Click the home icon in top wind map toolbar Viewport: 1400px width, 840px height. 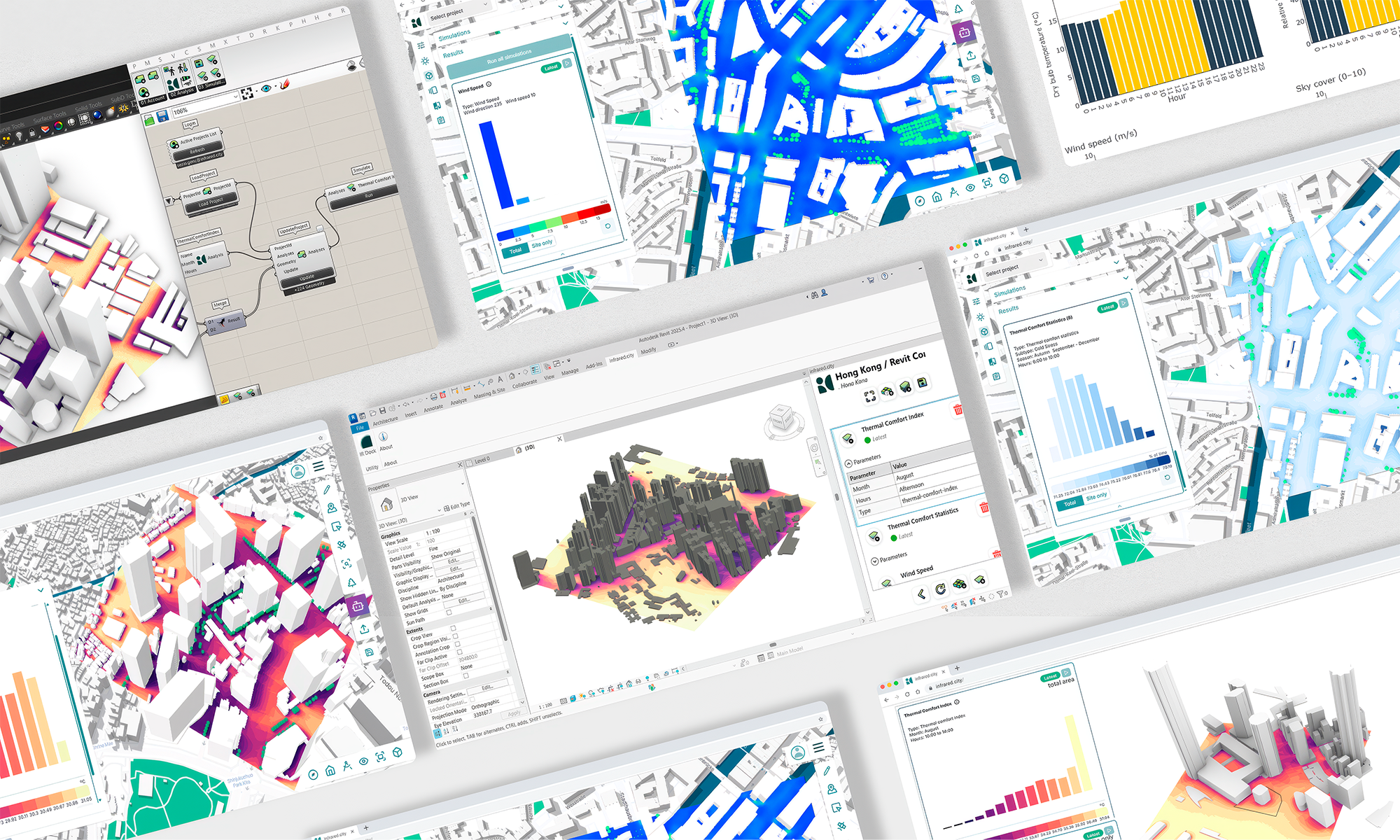click(x=937, y=197)
